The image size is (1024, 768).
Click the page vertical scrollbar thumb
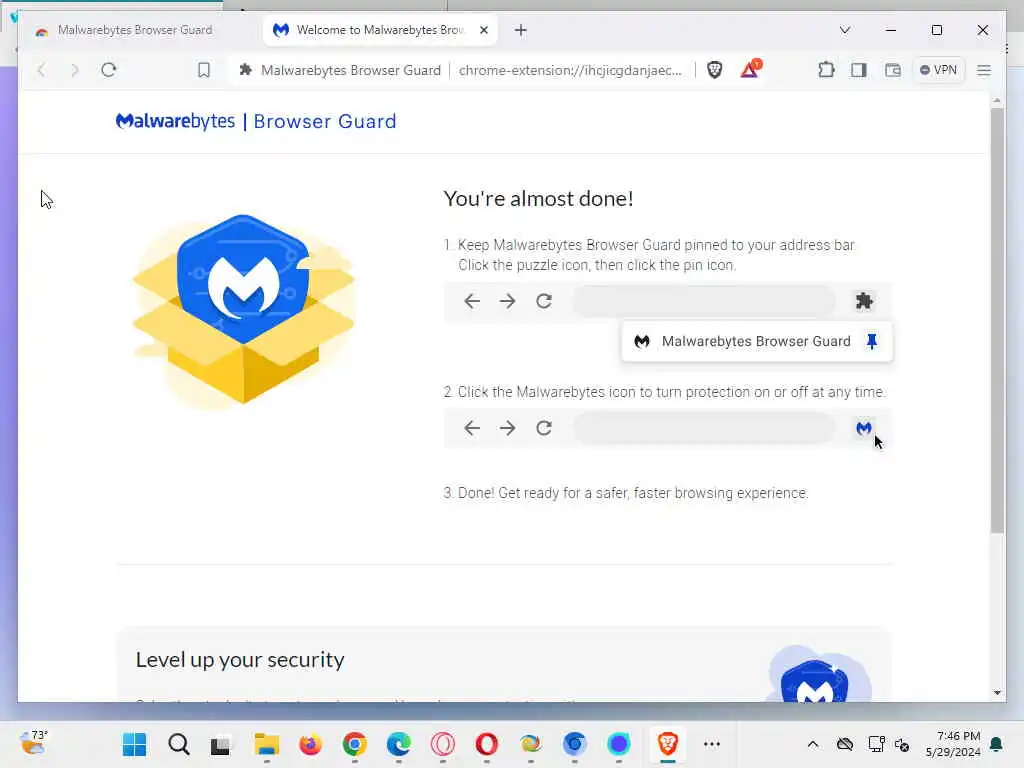[x=997, y=320]
